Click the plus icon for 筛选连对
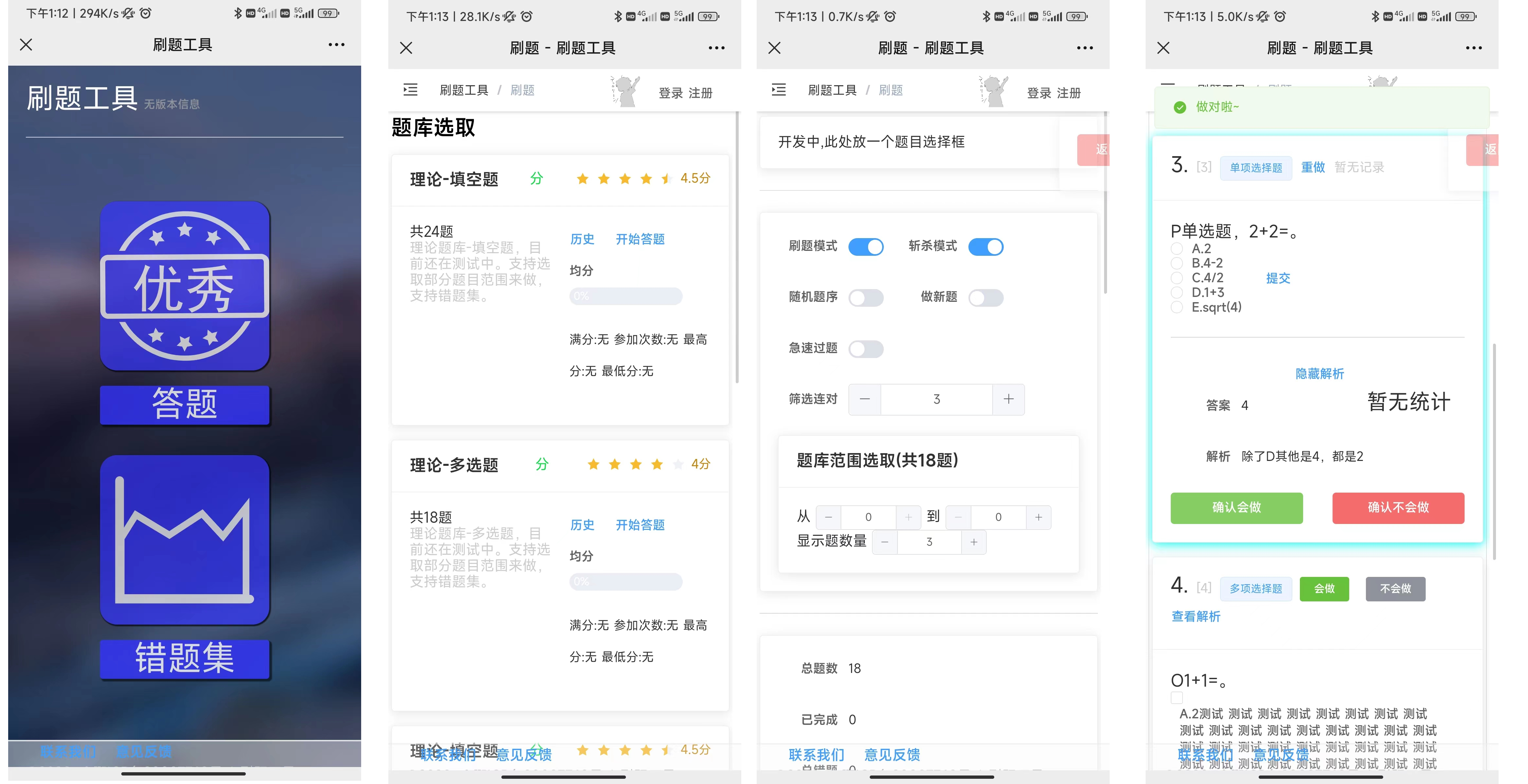 click(x=1008, y=399)
